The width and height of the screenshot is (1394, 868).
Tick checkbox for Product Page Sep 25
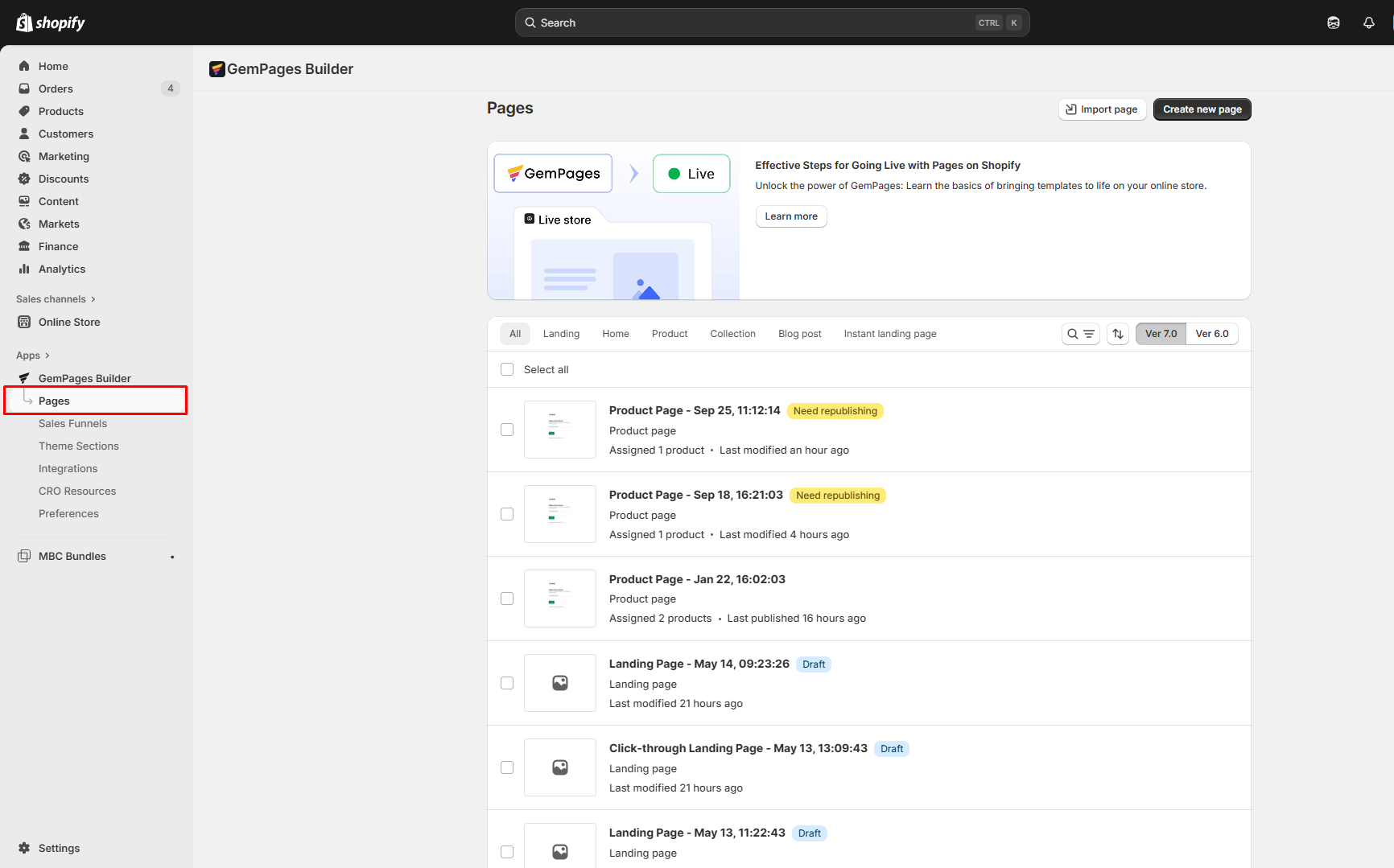pyautogui.click(x=507, y=430)
